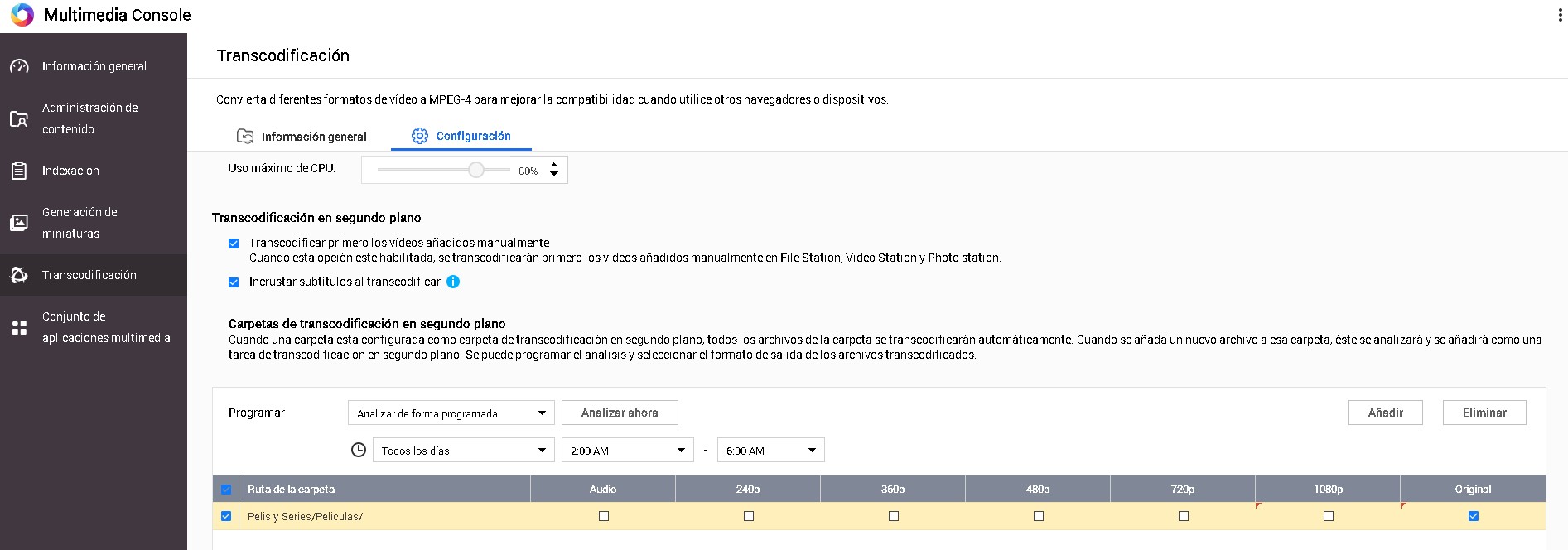The image size is (1568, 550).
Task: Expand the Todos los días schedule dropdown
Action: click(x=463, y=451)
